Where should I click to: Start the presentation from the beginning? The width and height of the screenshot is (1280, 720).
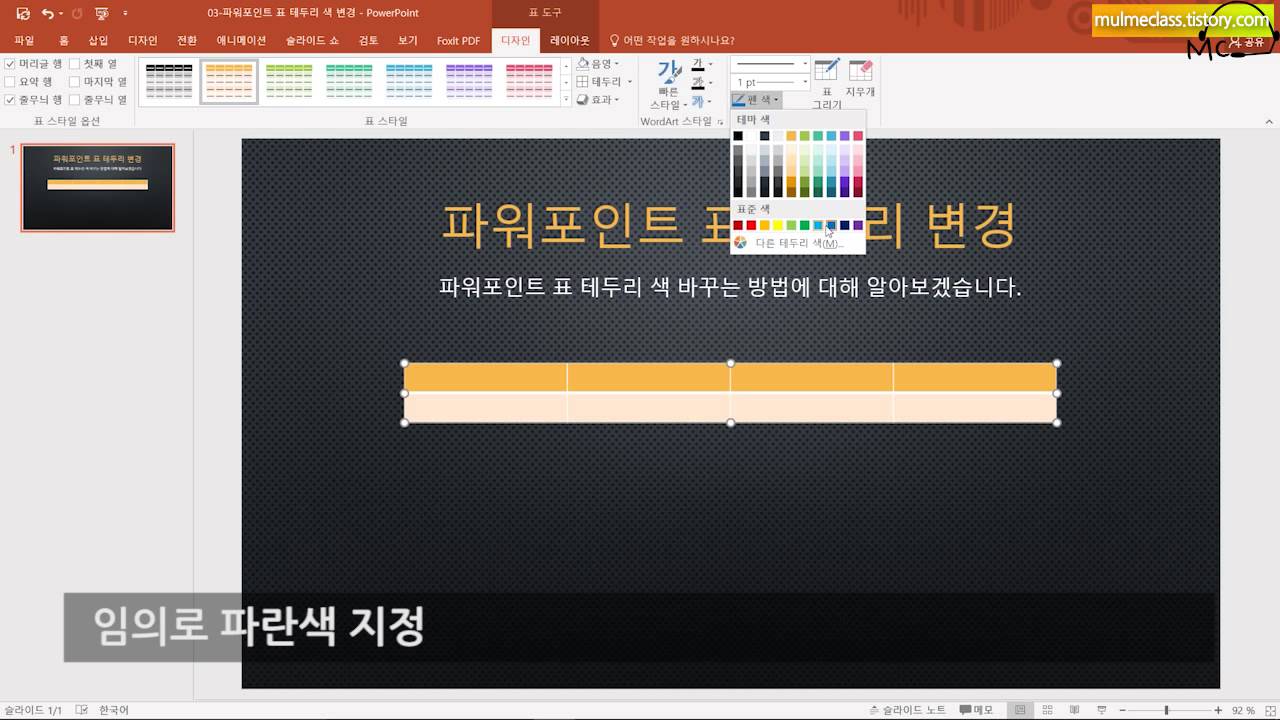point(101,13)
